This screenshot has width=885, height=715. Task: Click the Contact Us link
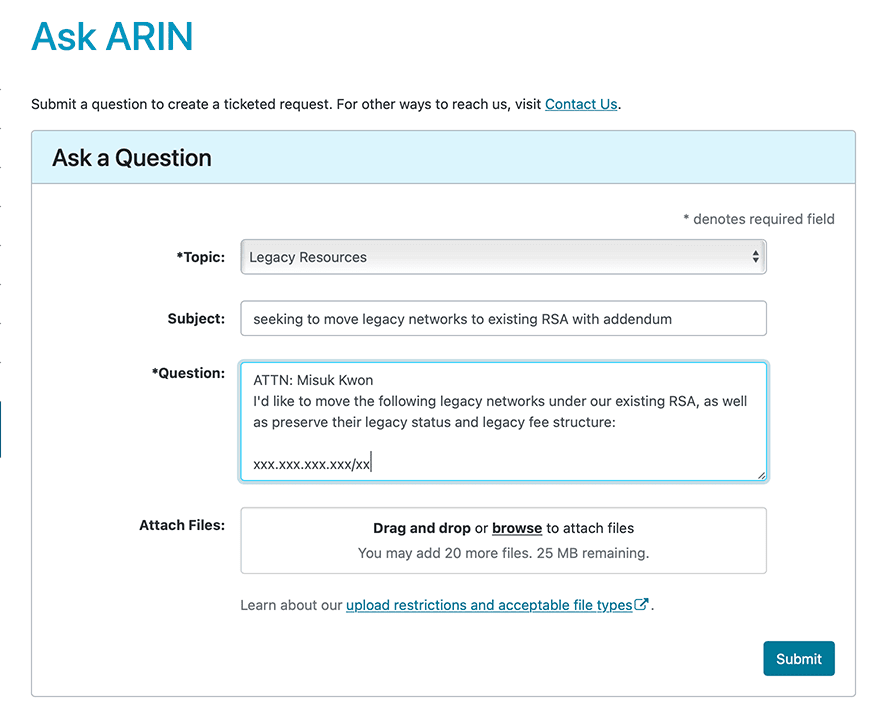(581, 104)
